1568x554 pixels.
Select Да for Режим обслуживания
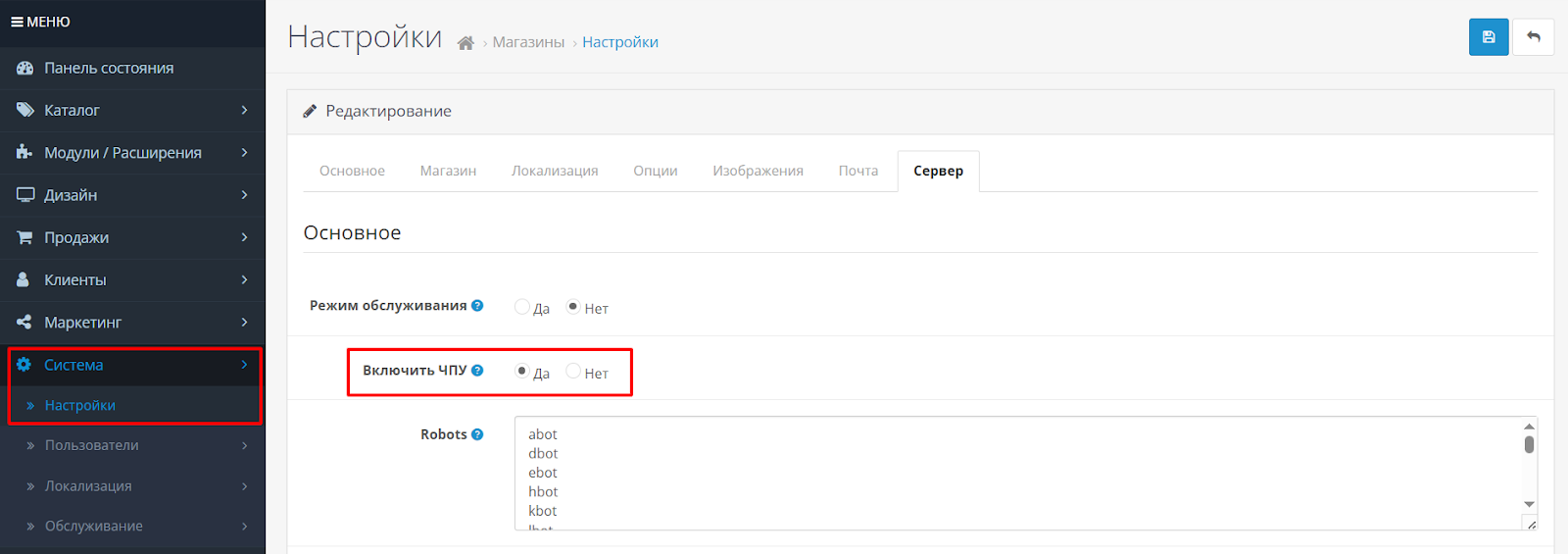coord(522,307)
